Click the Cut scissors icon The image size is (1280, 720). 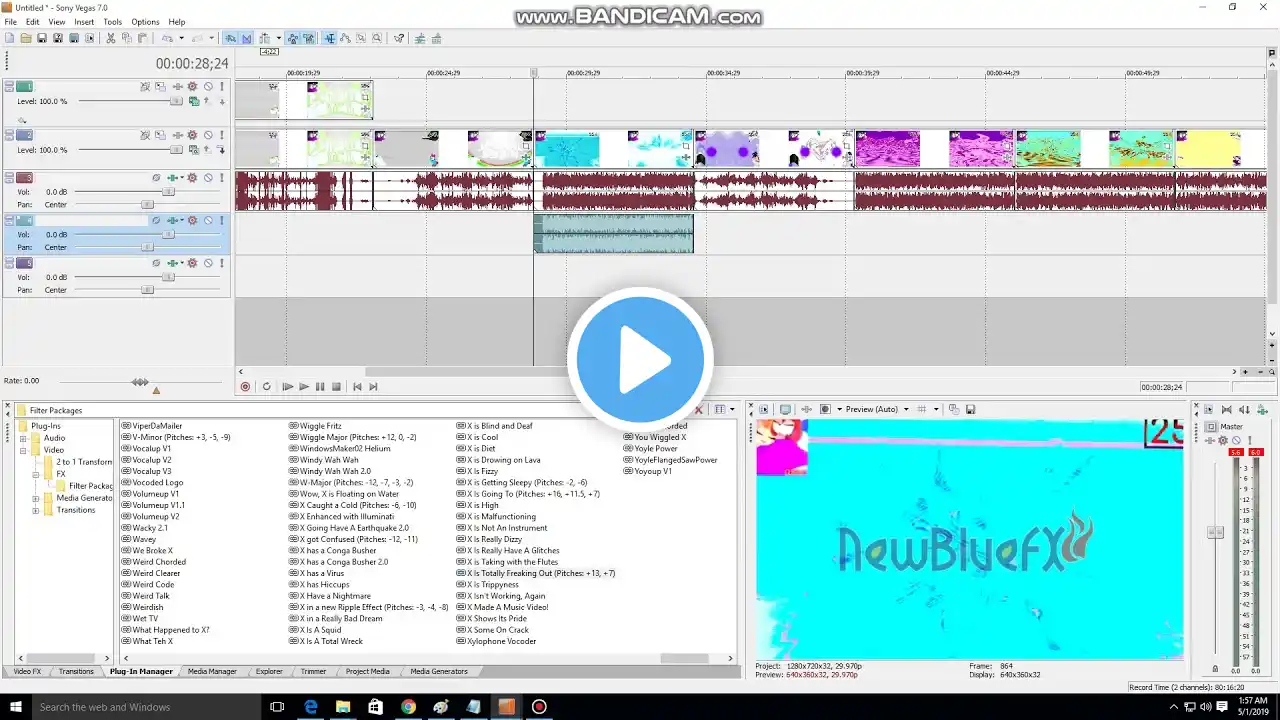click(x=110, y=38)
